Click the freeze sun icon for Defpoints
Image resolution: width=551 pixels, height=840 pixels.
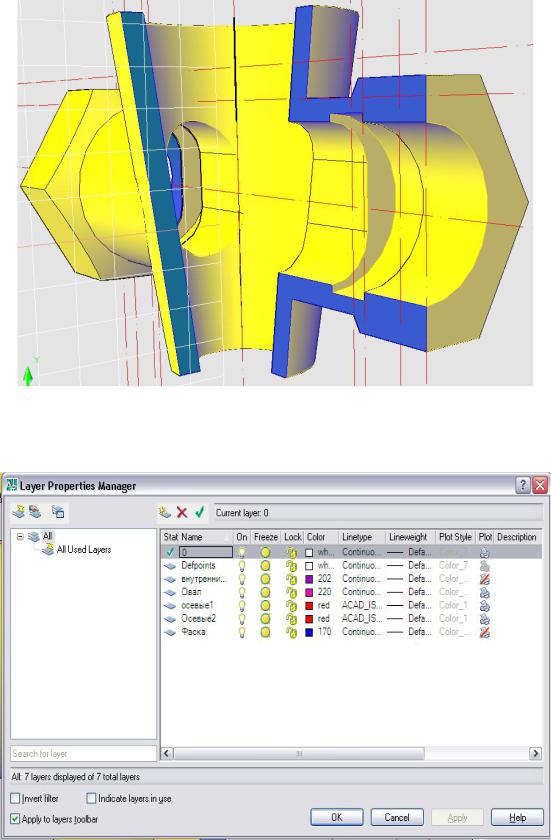[265, 566]
